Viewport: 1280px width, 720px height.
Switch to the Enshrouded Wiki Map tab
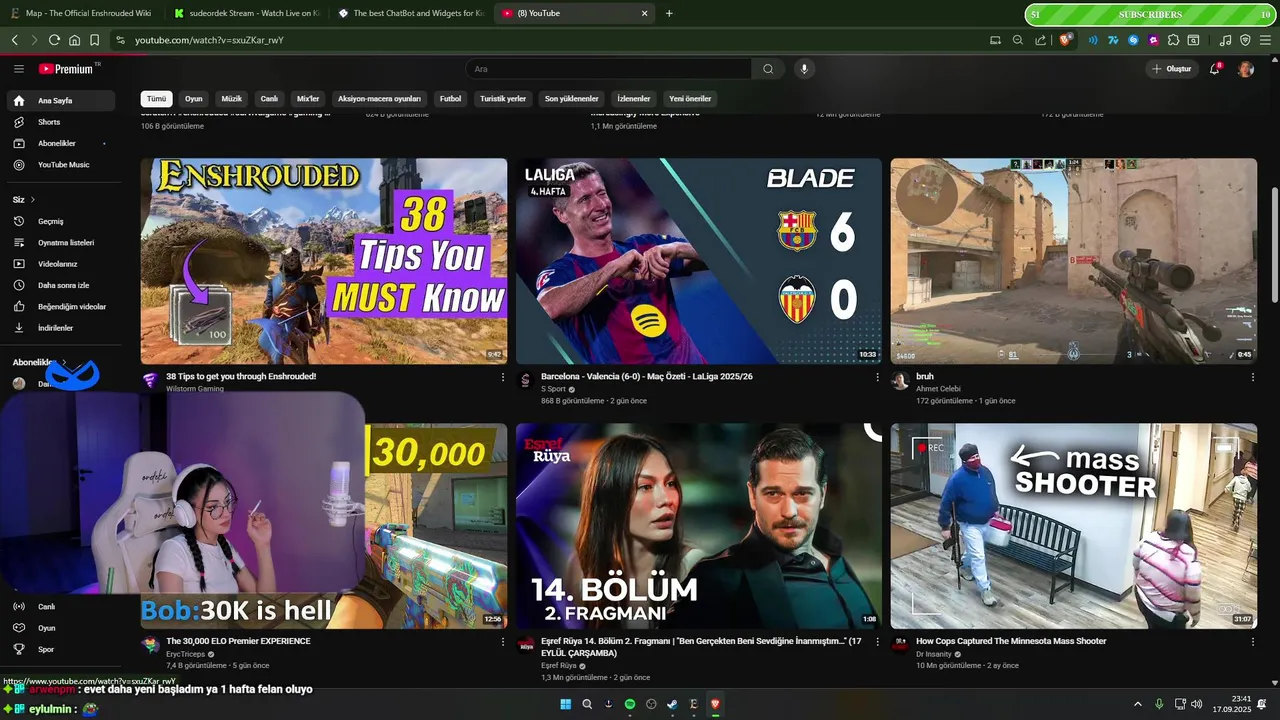coord(80,14)
